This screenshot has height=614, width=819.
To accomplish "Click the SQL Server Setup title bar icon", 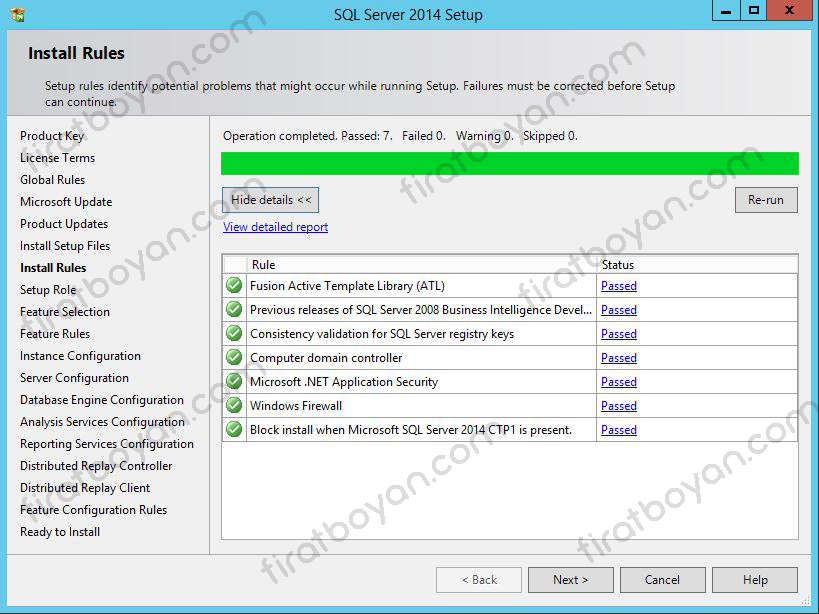I will point(18,15).
